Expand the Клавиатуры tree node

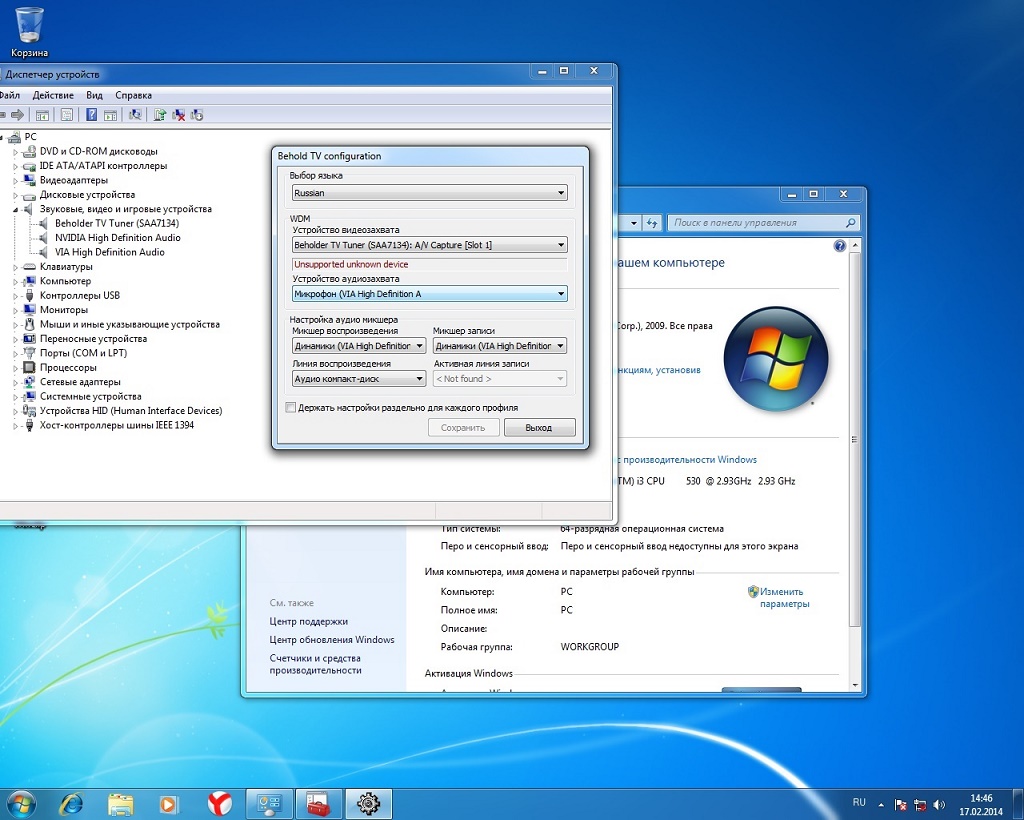[15, 267]
